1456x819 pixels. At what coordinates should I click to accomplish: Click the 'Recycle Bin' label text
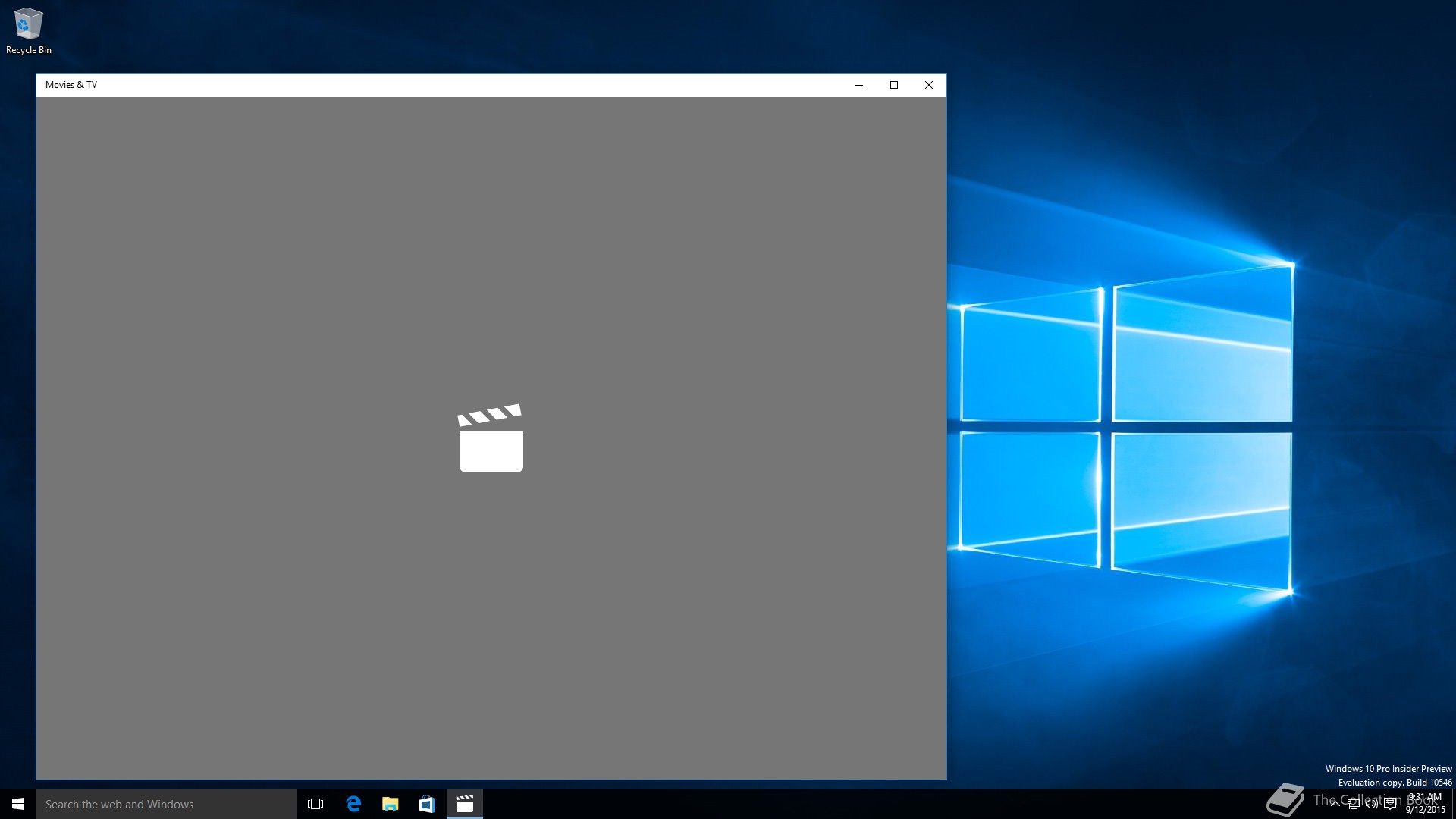pos(29,50)
